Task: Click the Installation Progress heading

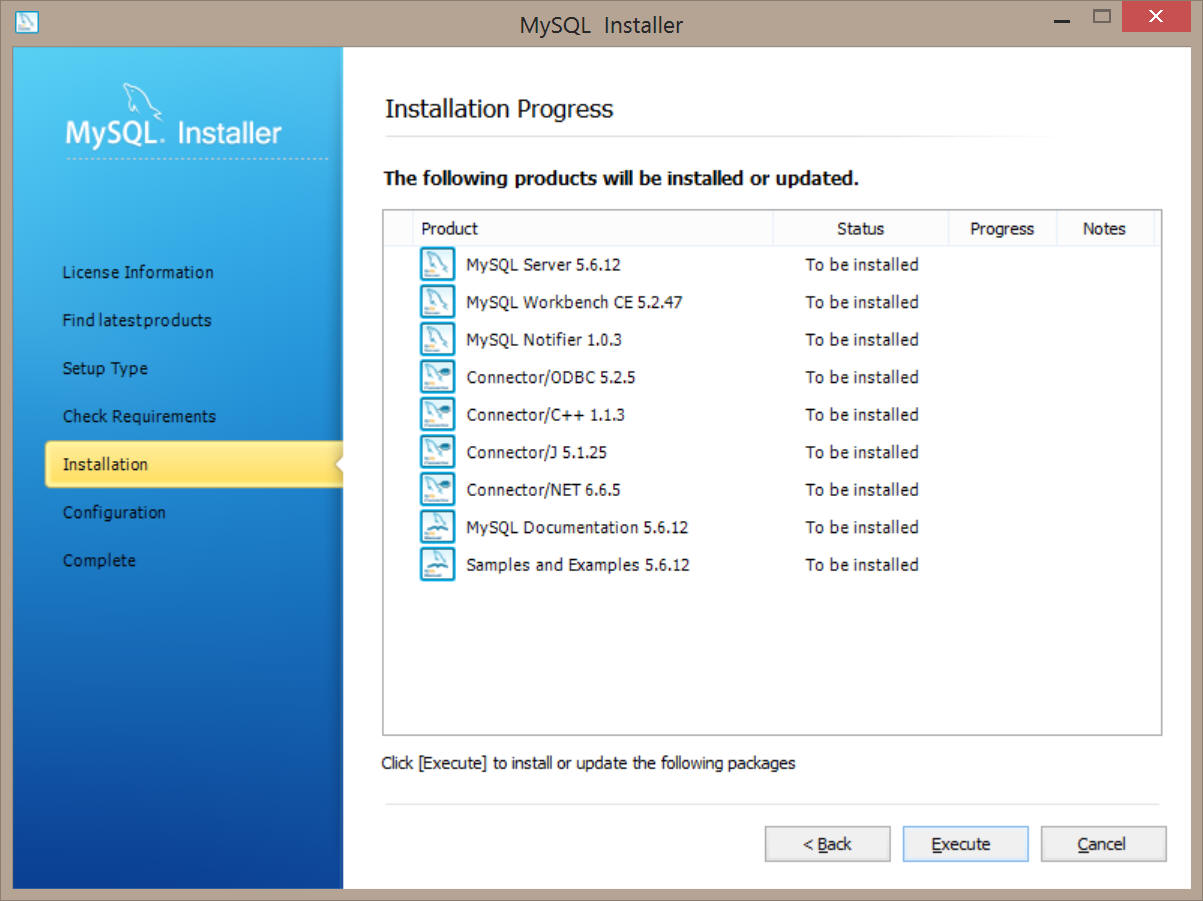Action: click(x=499, y=109)
